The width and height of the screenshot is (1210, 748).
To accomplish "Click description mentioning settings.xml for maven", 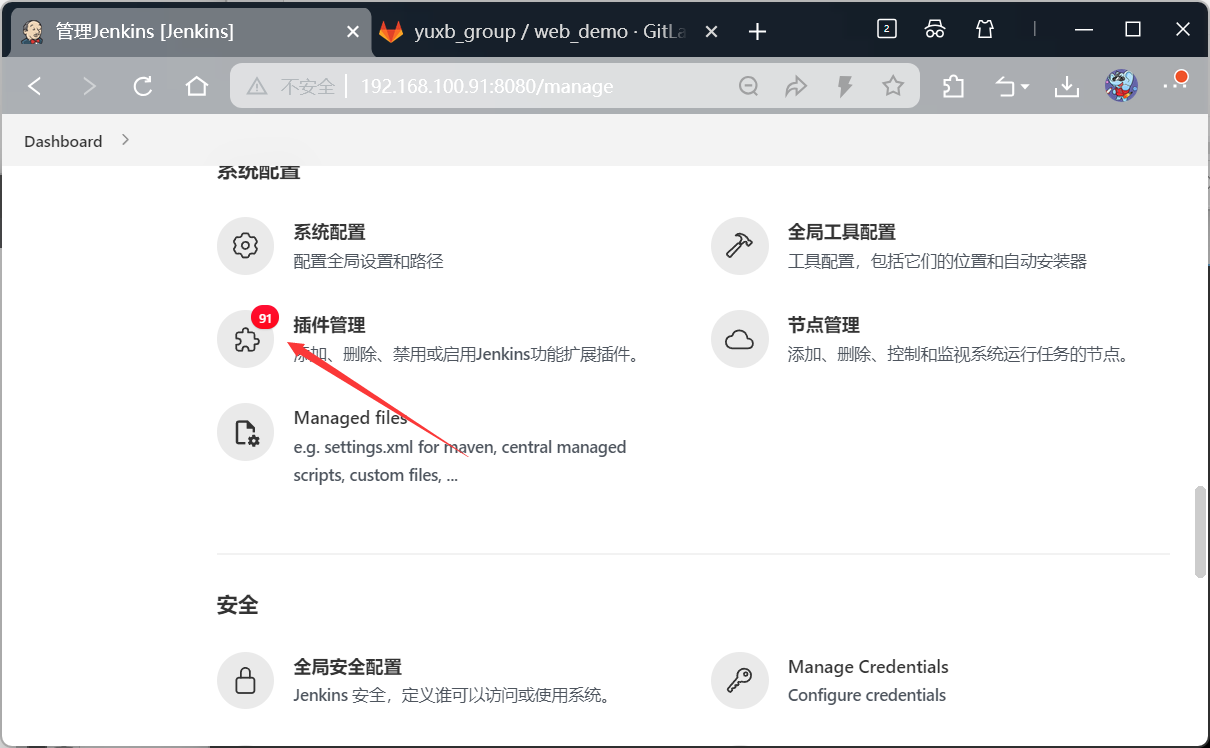I will coord(460,461).
